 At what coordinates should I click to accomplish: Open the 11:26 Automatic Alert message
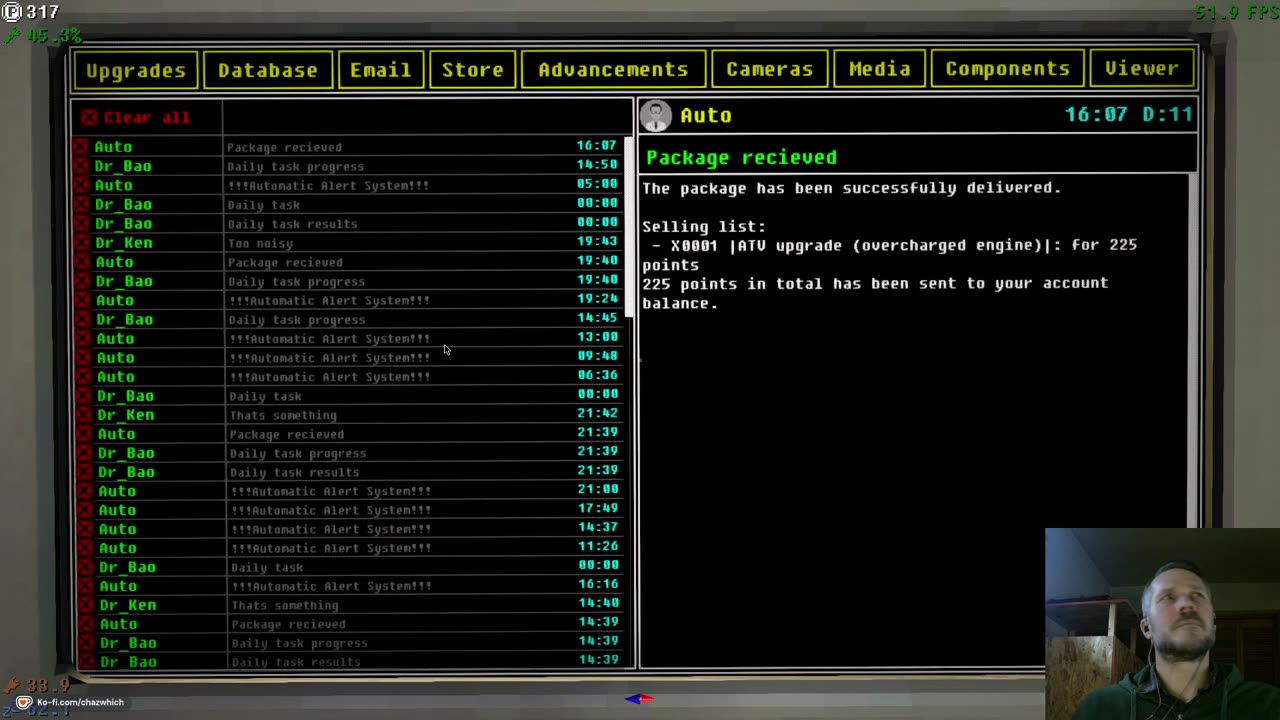pyautogui.click(x=350, y=547)
